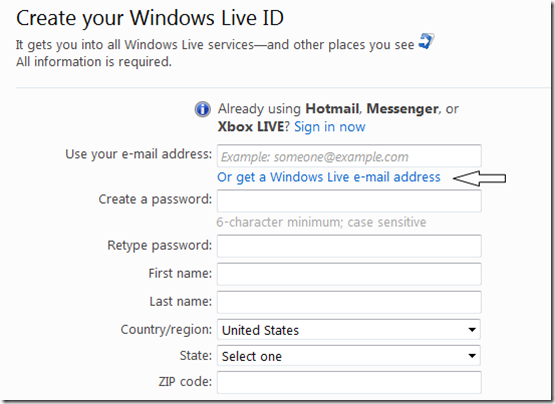The width and height of the screenshot is (555, 404).
Task: Click the Country/region label
Action: (166, 330)
